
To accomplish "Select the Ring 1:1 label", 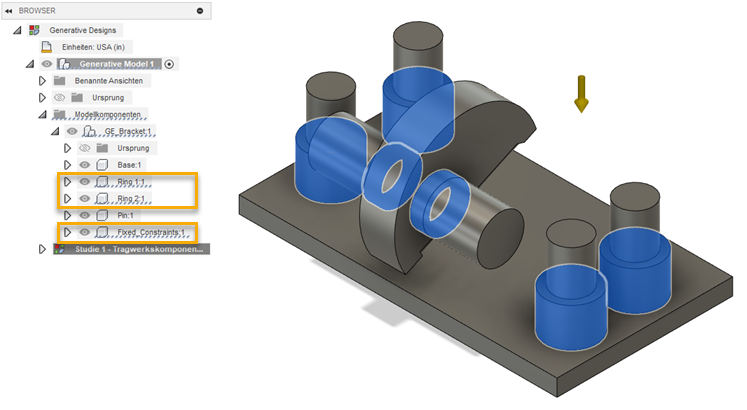I will 131,182.
